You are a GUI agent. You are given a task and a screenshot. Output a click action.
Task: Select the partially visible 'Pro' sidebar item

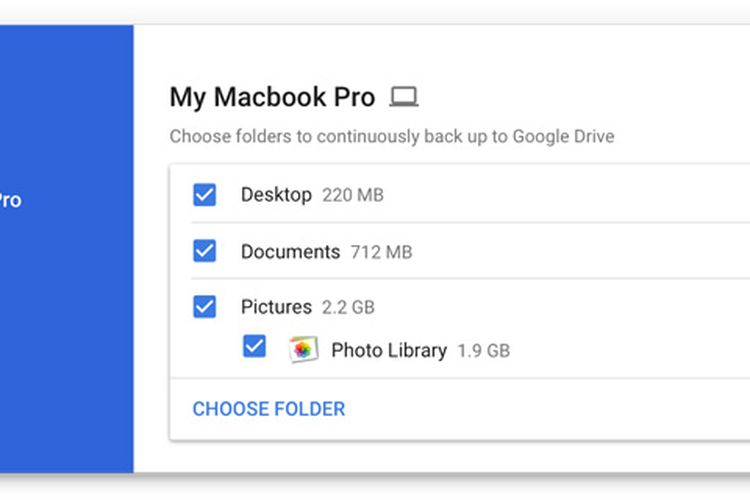tap(11, 200)
